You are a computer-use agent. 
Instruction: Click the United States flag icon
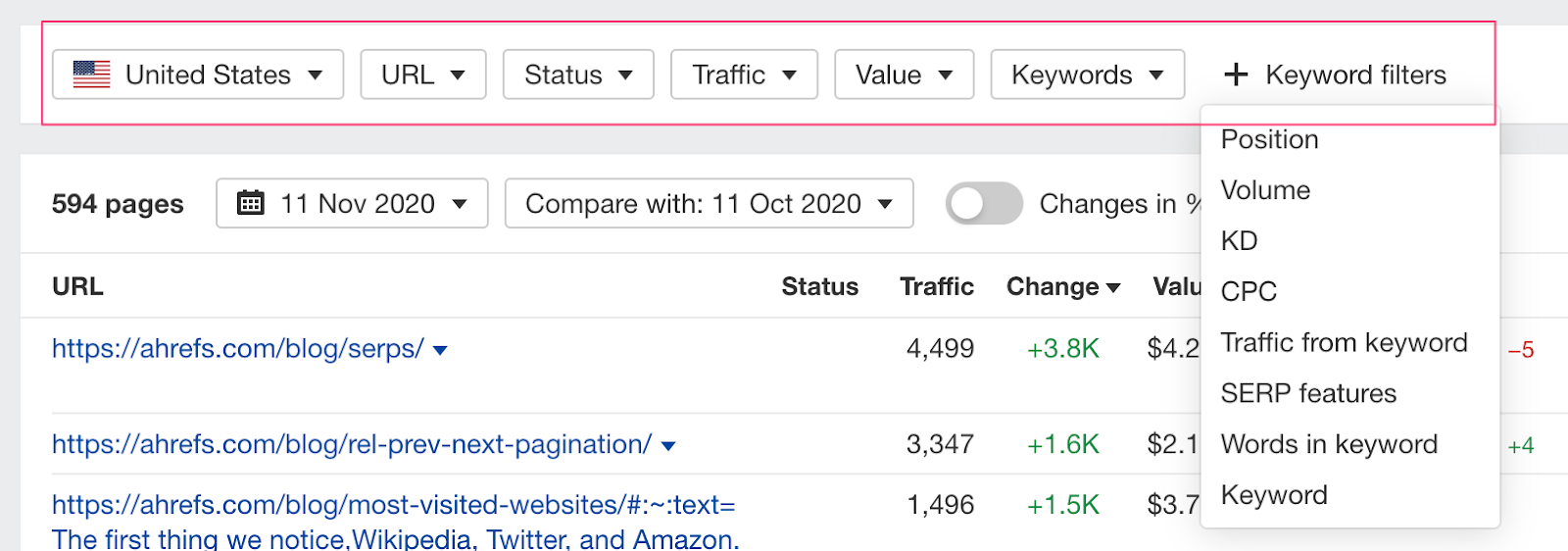(x=92, y=75)
